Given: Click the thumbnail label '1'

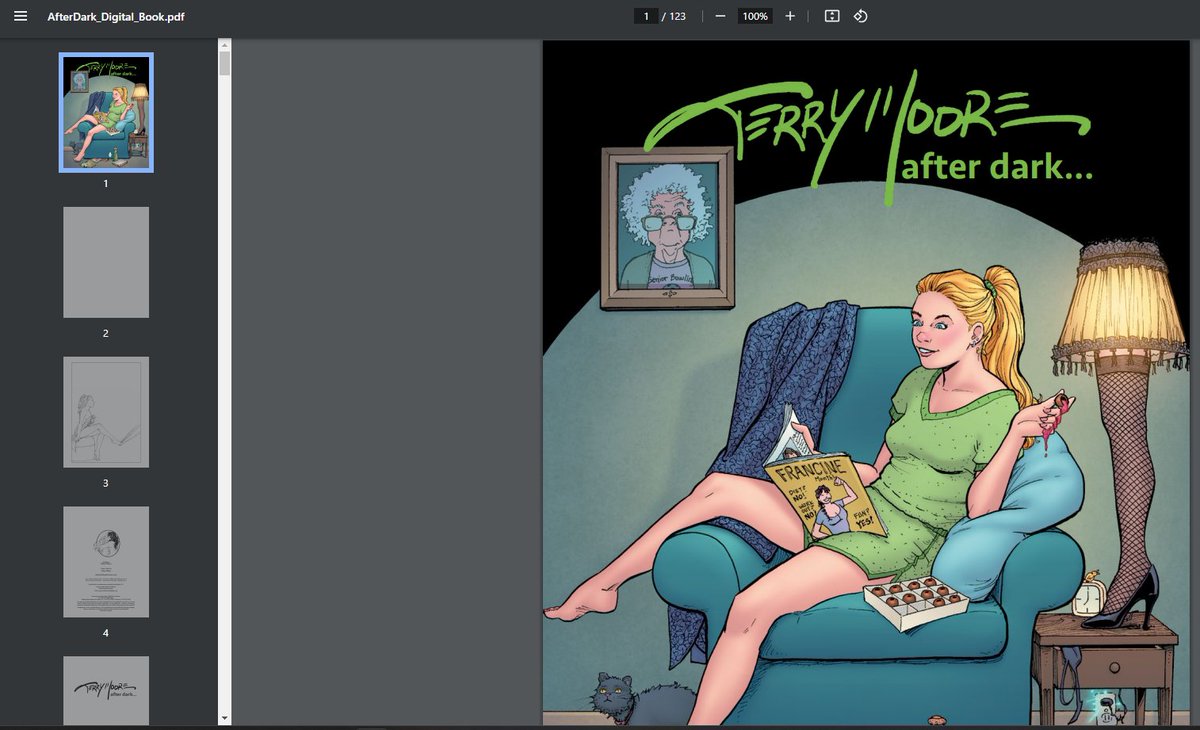Looking at the screenshot, I should [106, 184].
